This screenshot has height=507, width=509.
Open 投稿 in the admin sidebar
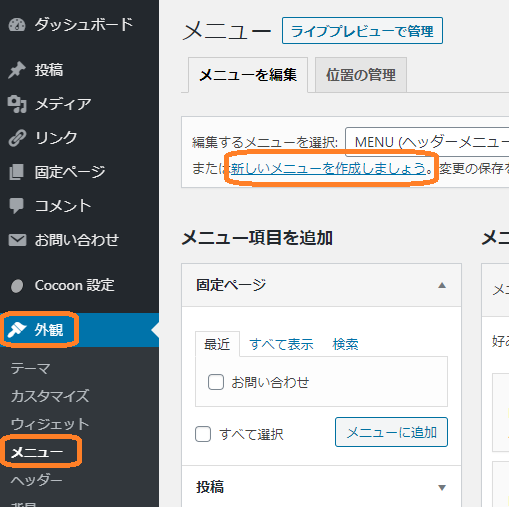[49, 70]
